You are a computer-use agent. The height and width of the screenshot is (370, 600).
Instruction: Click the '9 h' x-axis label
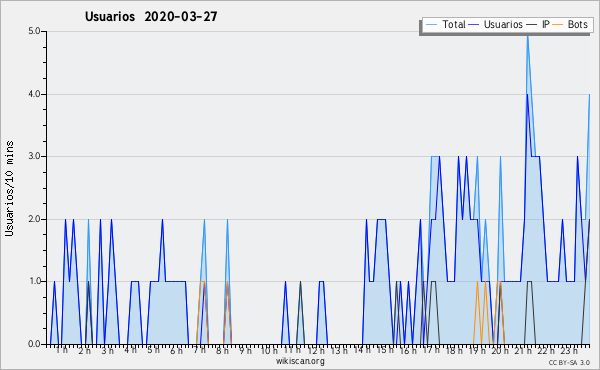246,350
